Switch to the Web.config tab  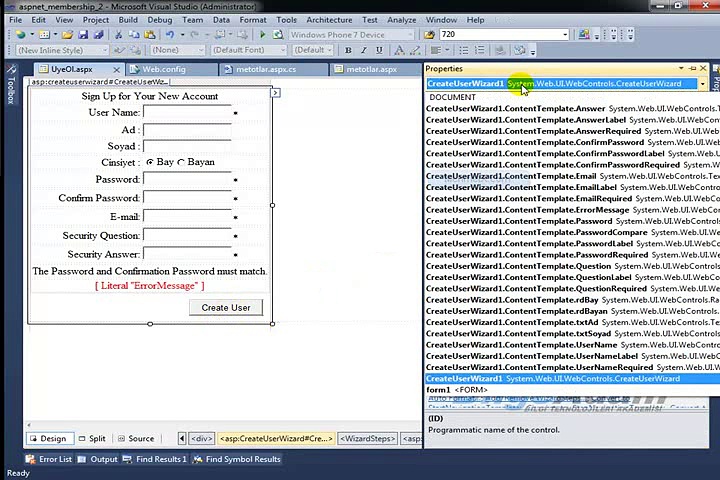click(x=164, y=69)
